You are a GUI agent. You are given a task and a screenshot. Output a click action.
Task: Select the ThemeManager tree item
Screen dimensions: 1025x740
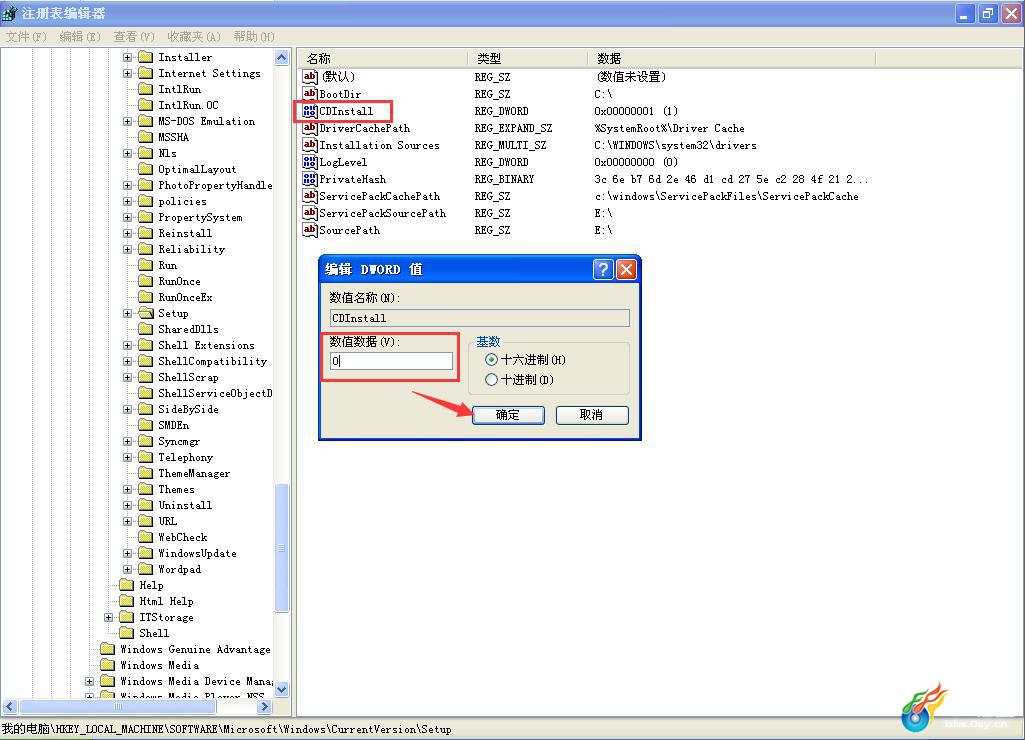[194, 473]
